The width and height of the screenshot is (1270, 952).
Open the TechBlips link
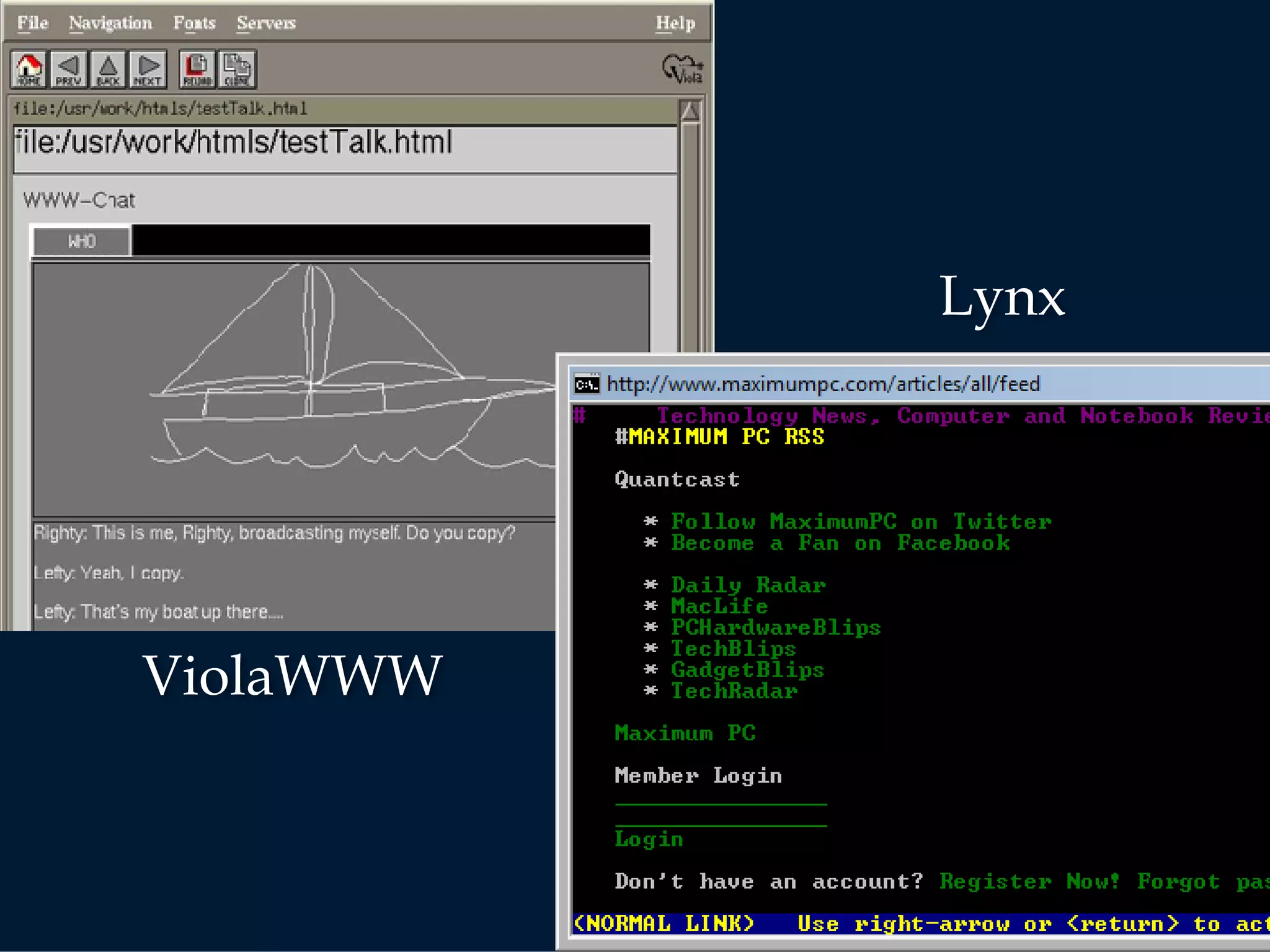point(734,648)
